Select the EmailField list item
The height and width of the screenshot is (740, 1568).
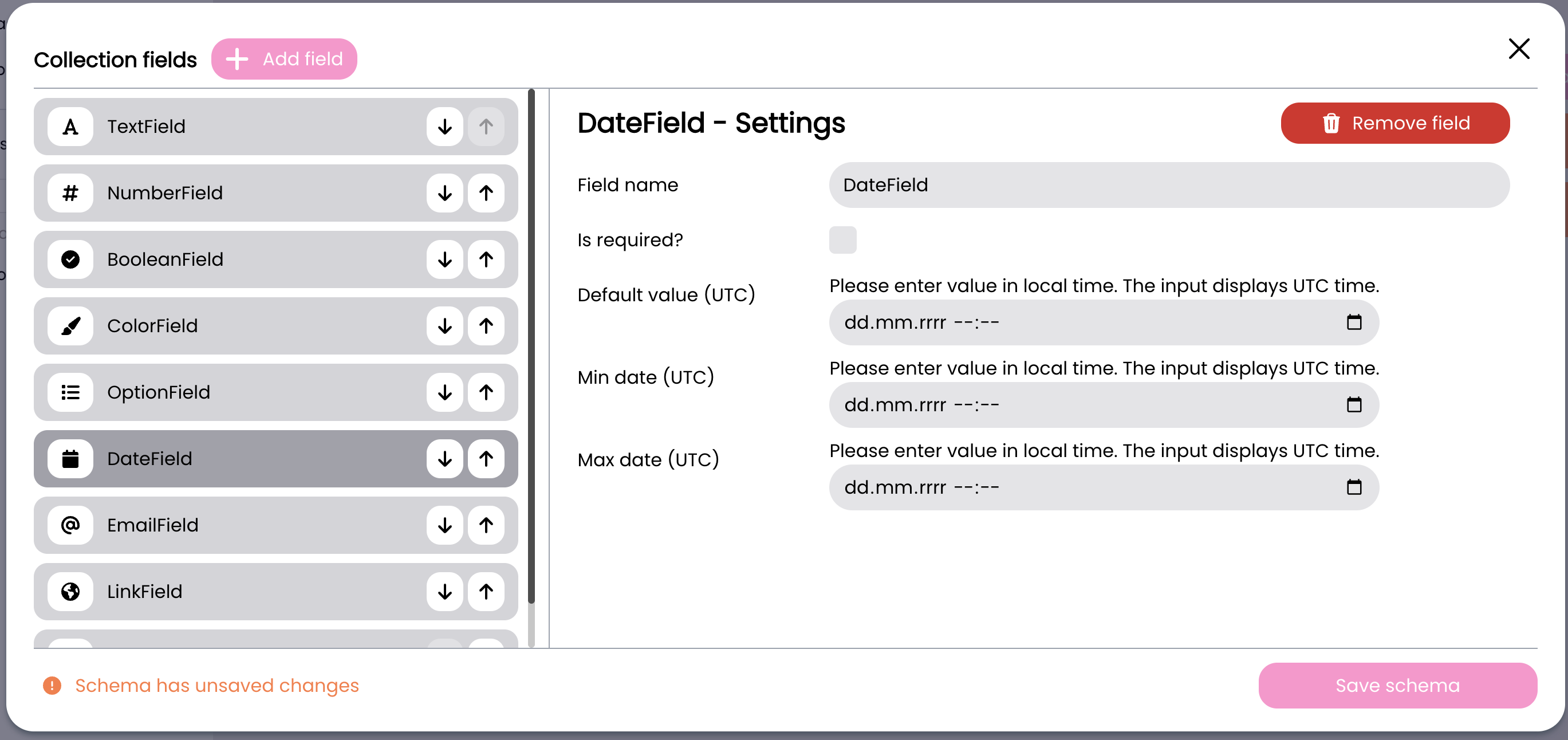pos(243,525)
